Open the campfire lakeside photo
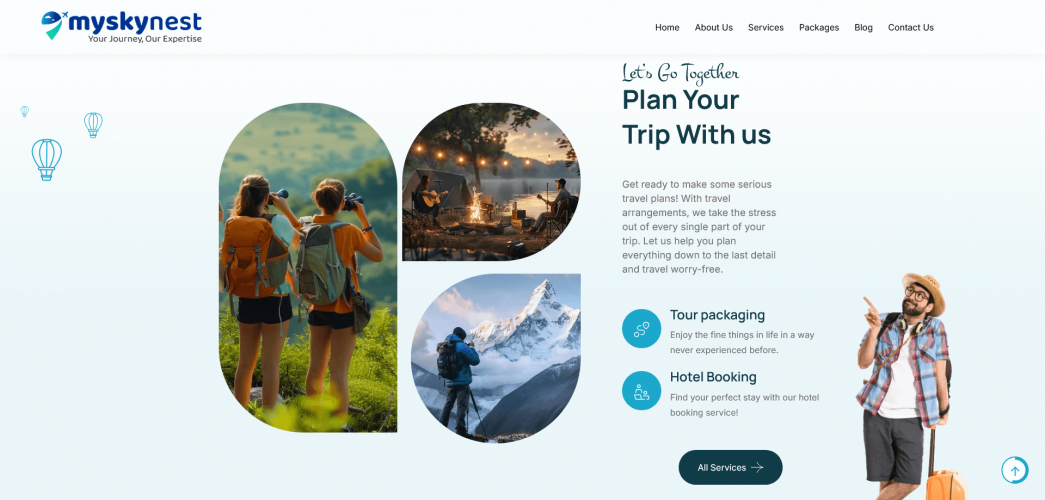The height and width of the screenshot is (500, 1045). coord(491,181)
